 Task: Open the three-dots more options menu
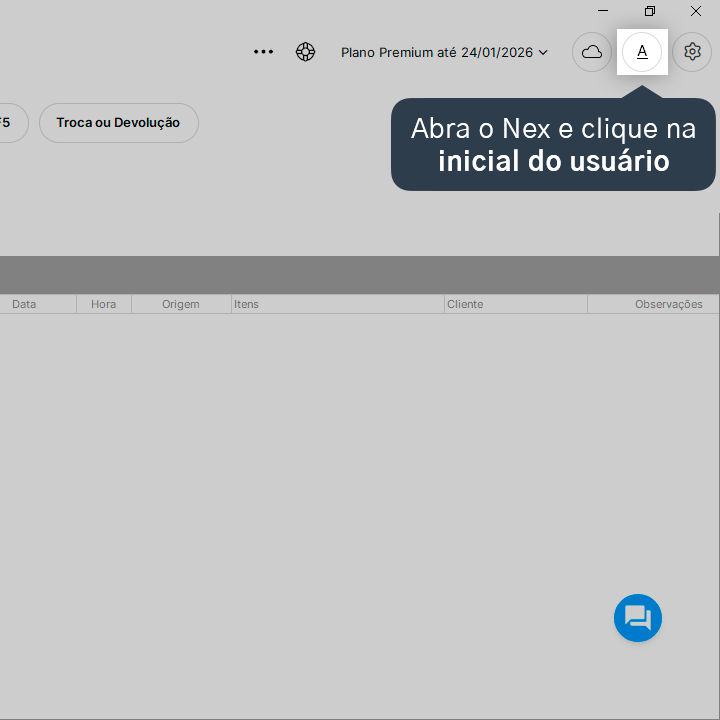tap(263, 52)
